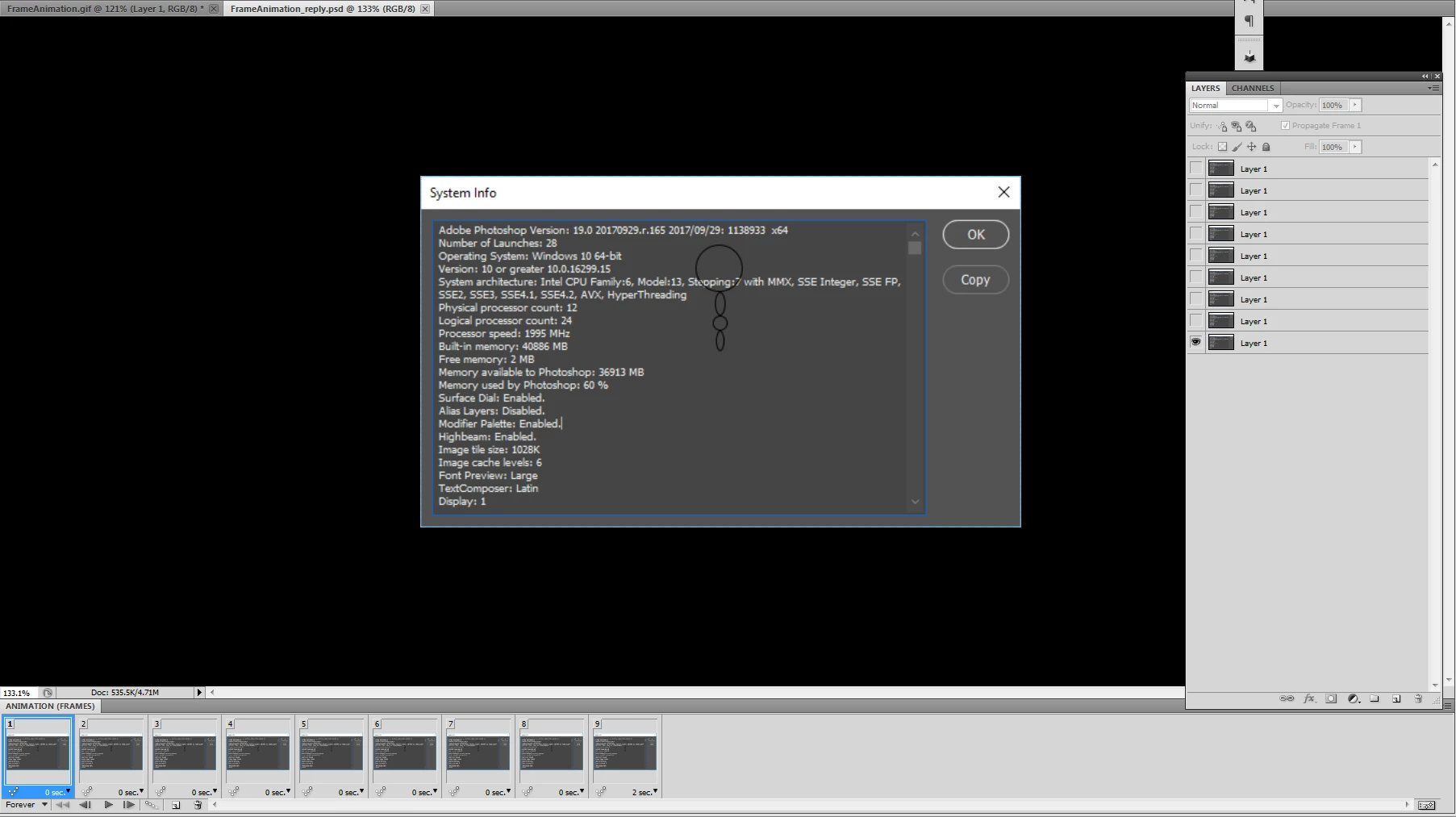Toggle visibility of fifth Layer 1 row
This screenshot has height=817, width=1456.
point(1195,256)
